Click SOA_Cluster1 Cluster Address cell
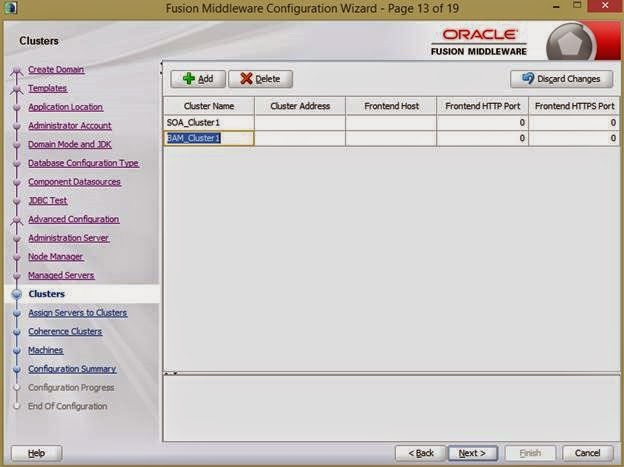The image size is (624, 467). [300, 123]
